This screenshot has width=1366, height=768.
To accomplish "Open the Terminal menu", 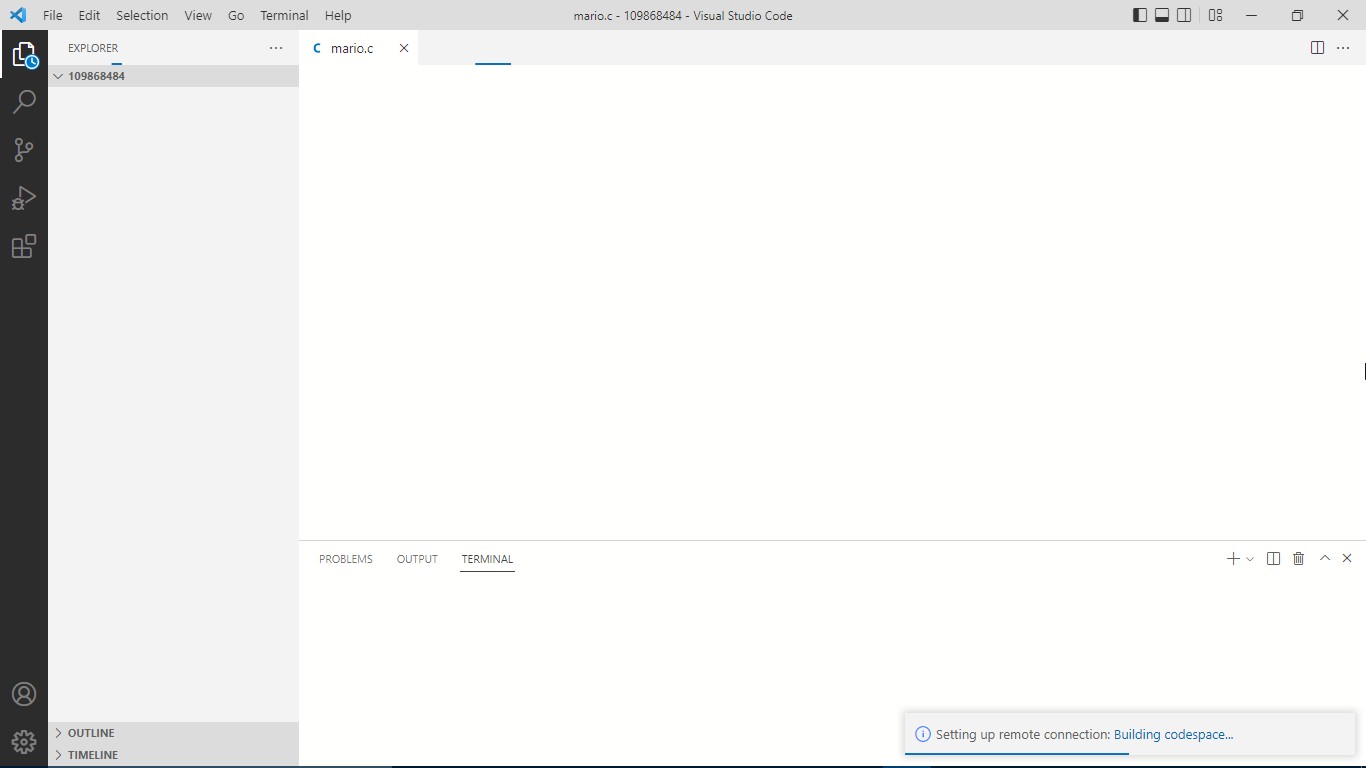I will 283,15.
